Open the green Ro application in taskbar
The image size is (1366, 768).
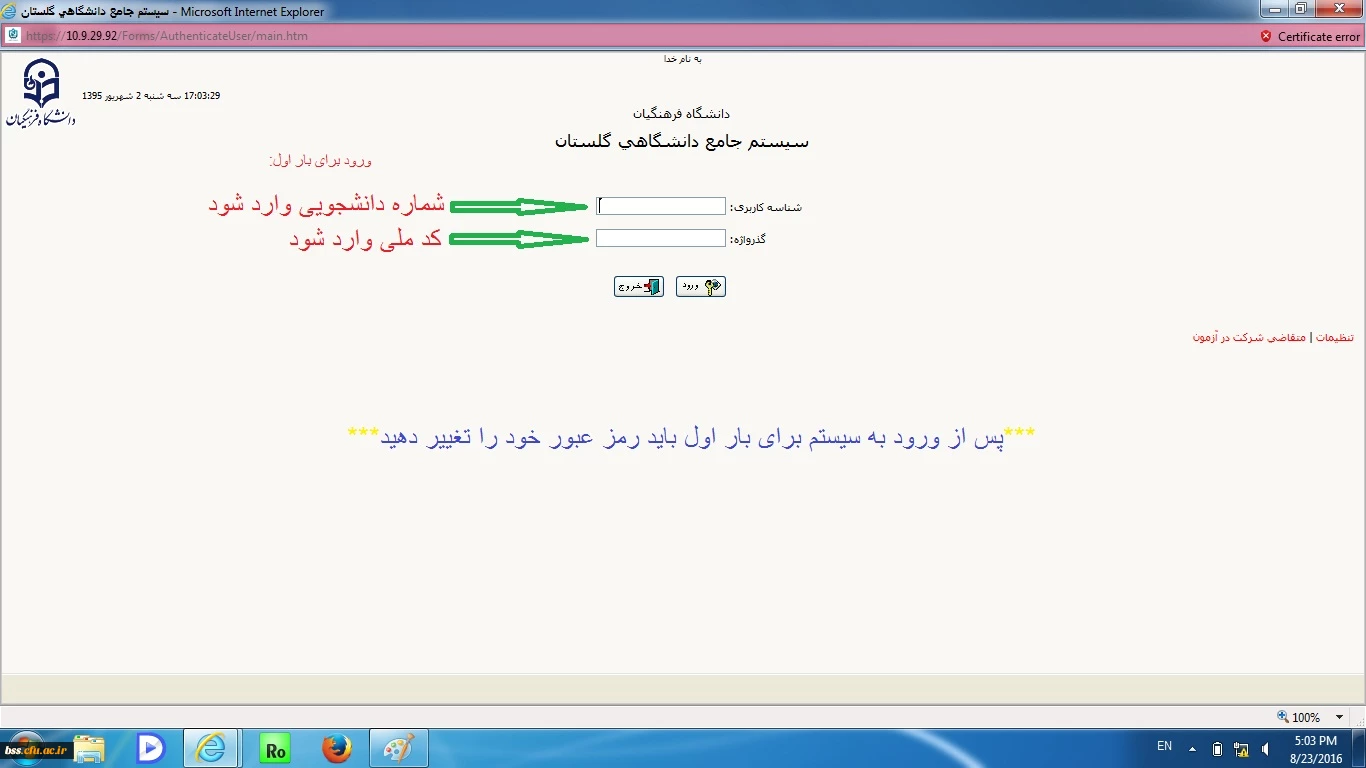(275, 748)
